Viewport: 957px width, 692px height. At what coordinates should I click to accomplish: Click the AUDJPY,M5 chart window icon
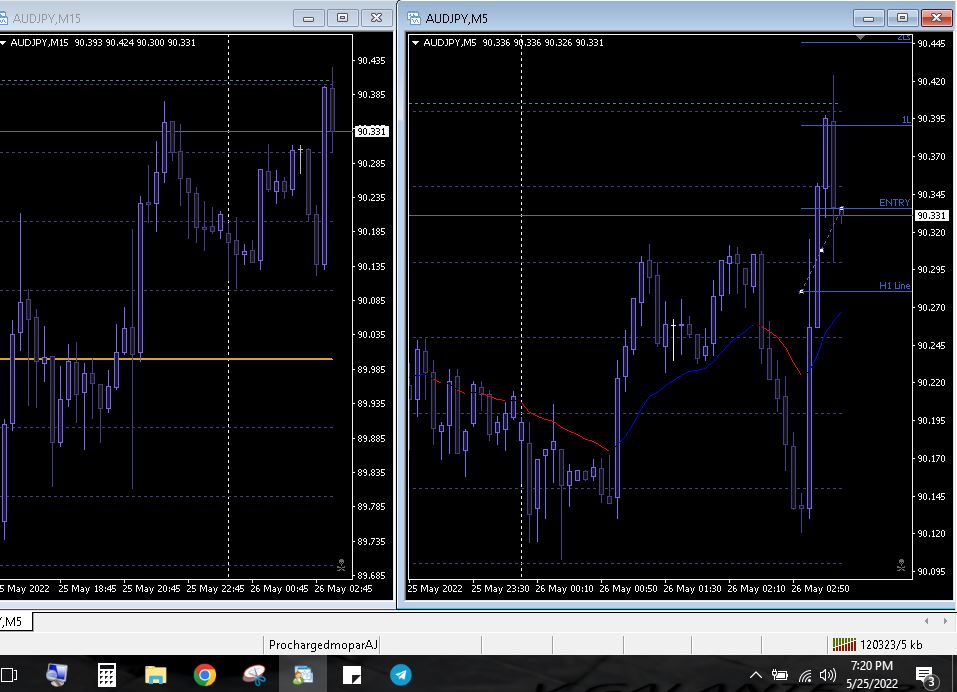coord(413,18)
